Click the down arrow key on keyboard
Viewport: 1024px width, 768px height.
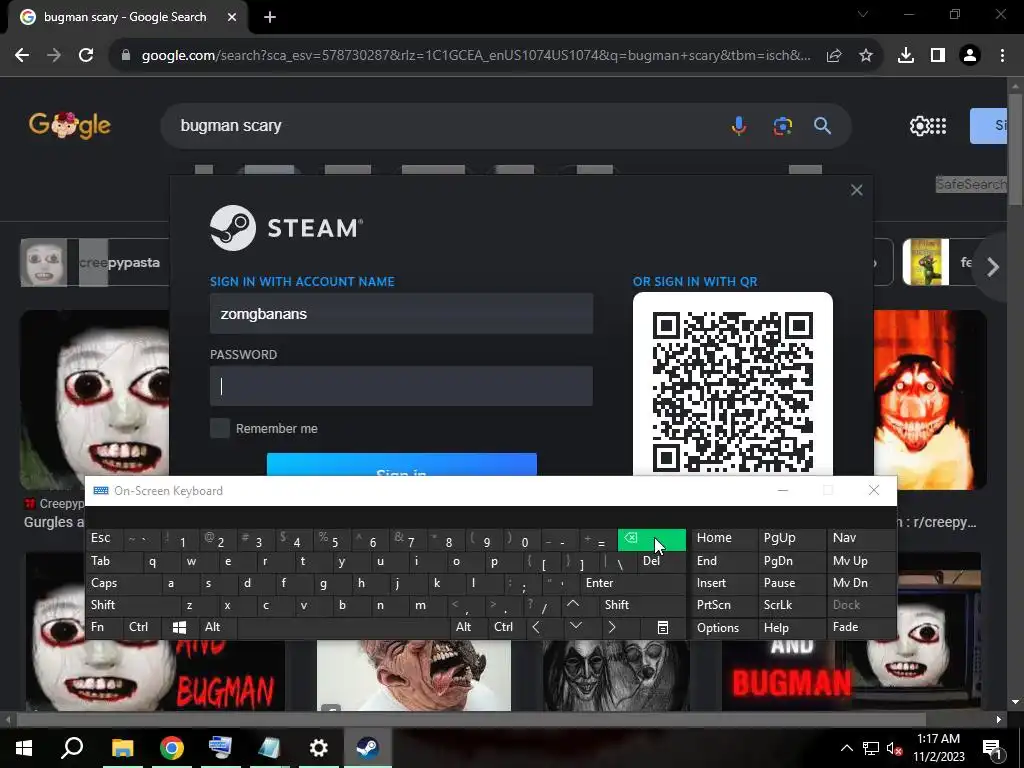(575, 628)
